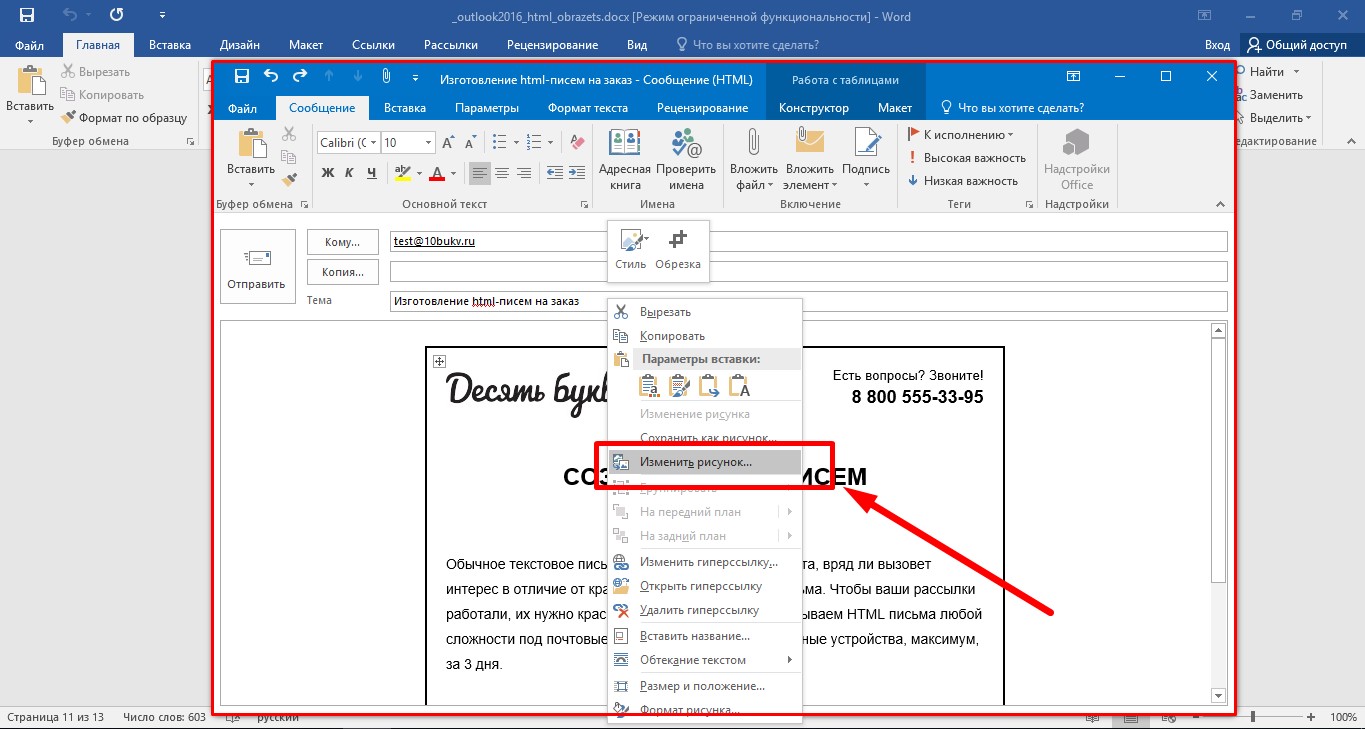
Task: Open Outlook quick access toolbar customization arrow
Action: (415, 77)
